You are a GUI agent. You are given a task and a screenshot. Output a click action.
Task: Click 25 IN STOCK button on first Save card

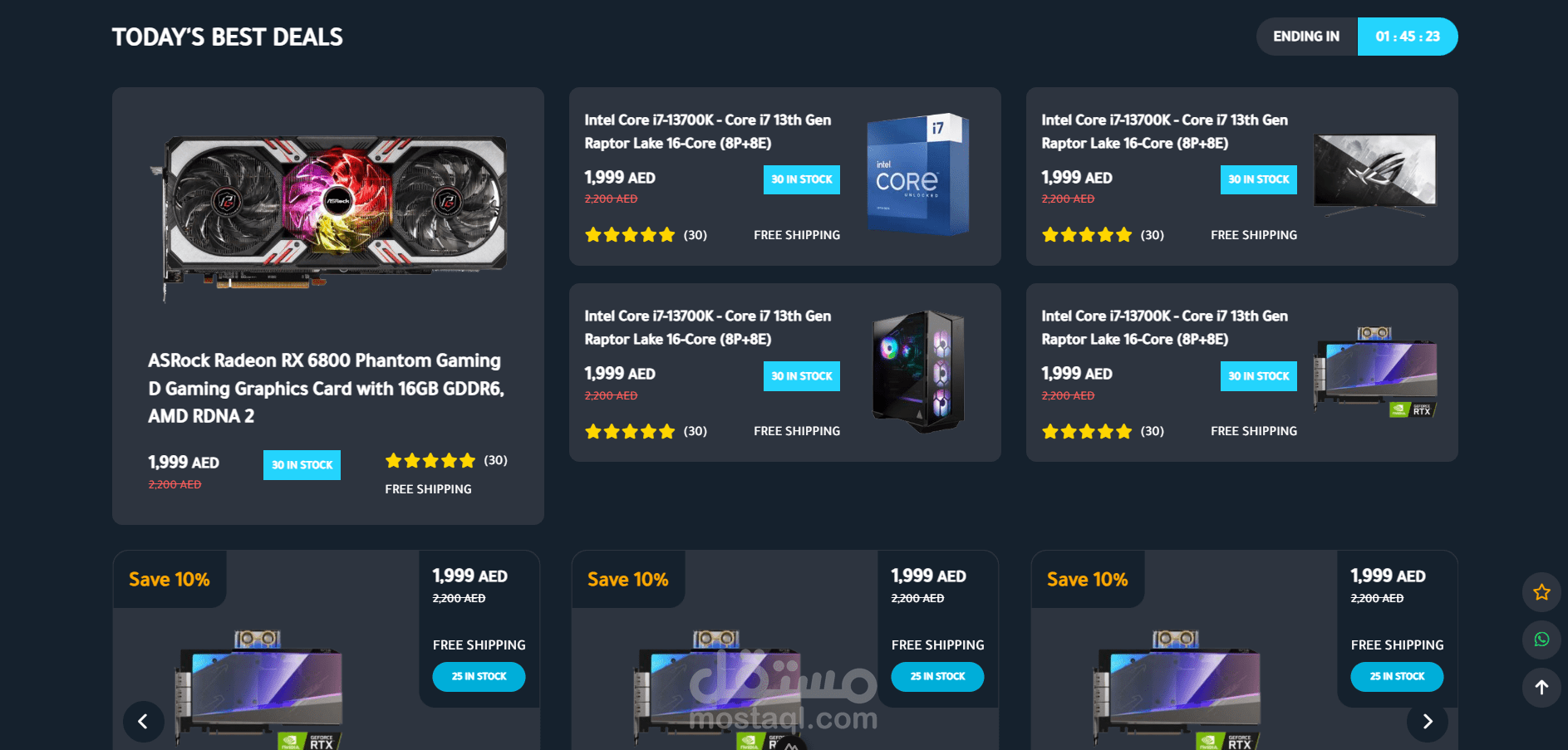[479, 677]
